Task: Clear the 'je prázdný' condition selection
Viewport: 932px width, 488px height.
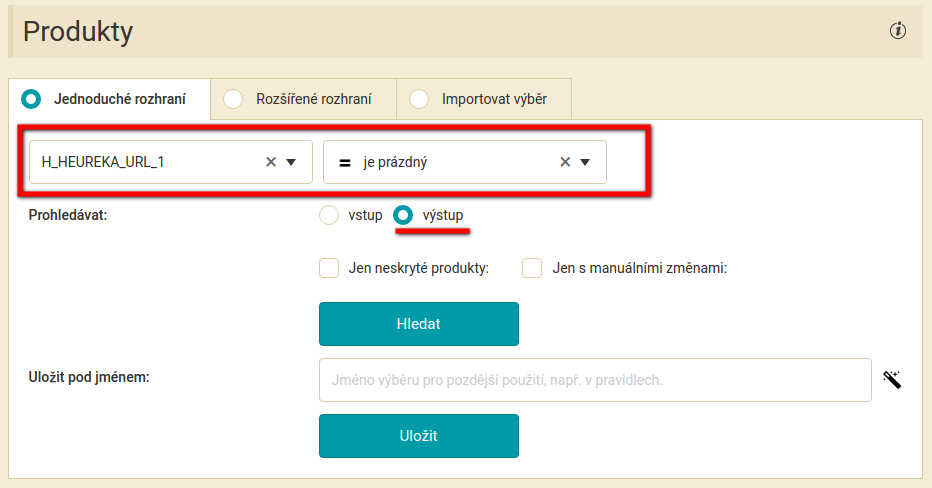Action: point(565,162)
